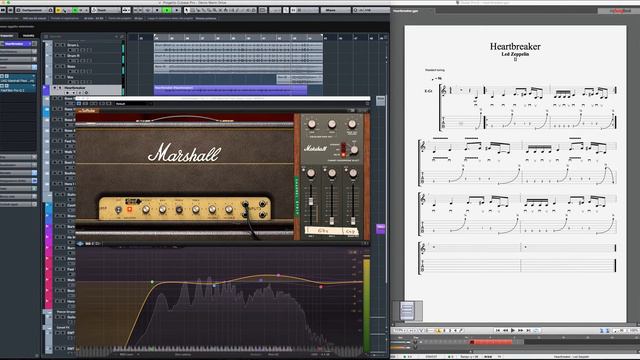This screenshot has width=640, height=360.
Task: Toggle monitoring on Heartbreaker track
Action: click(73, 93)
